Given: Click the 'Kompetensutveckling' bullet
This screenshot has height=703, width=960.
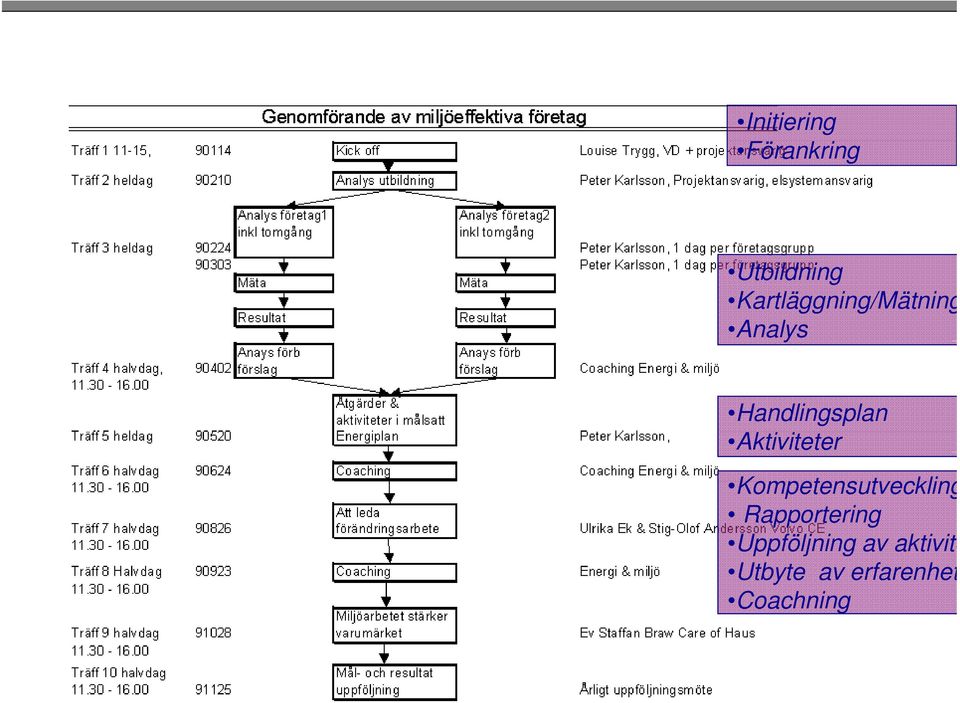Looking at the screenshot, I should (x=842, y=486).
